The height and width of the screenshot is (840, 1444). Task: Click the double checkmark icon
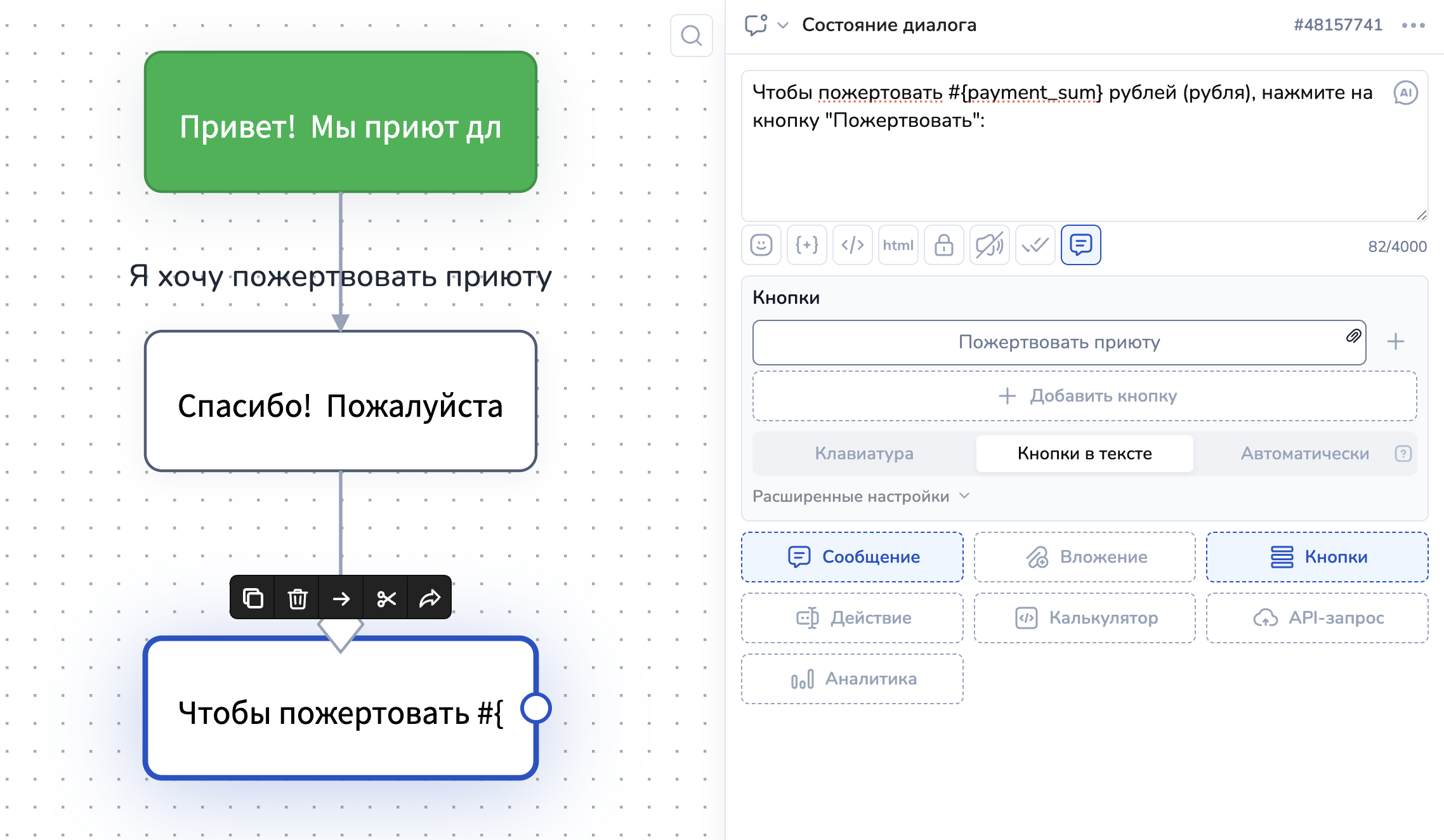click(x=1035, y=245)
